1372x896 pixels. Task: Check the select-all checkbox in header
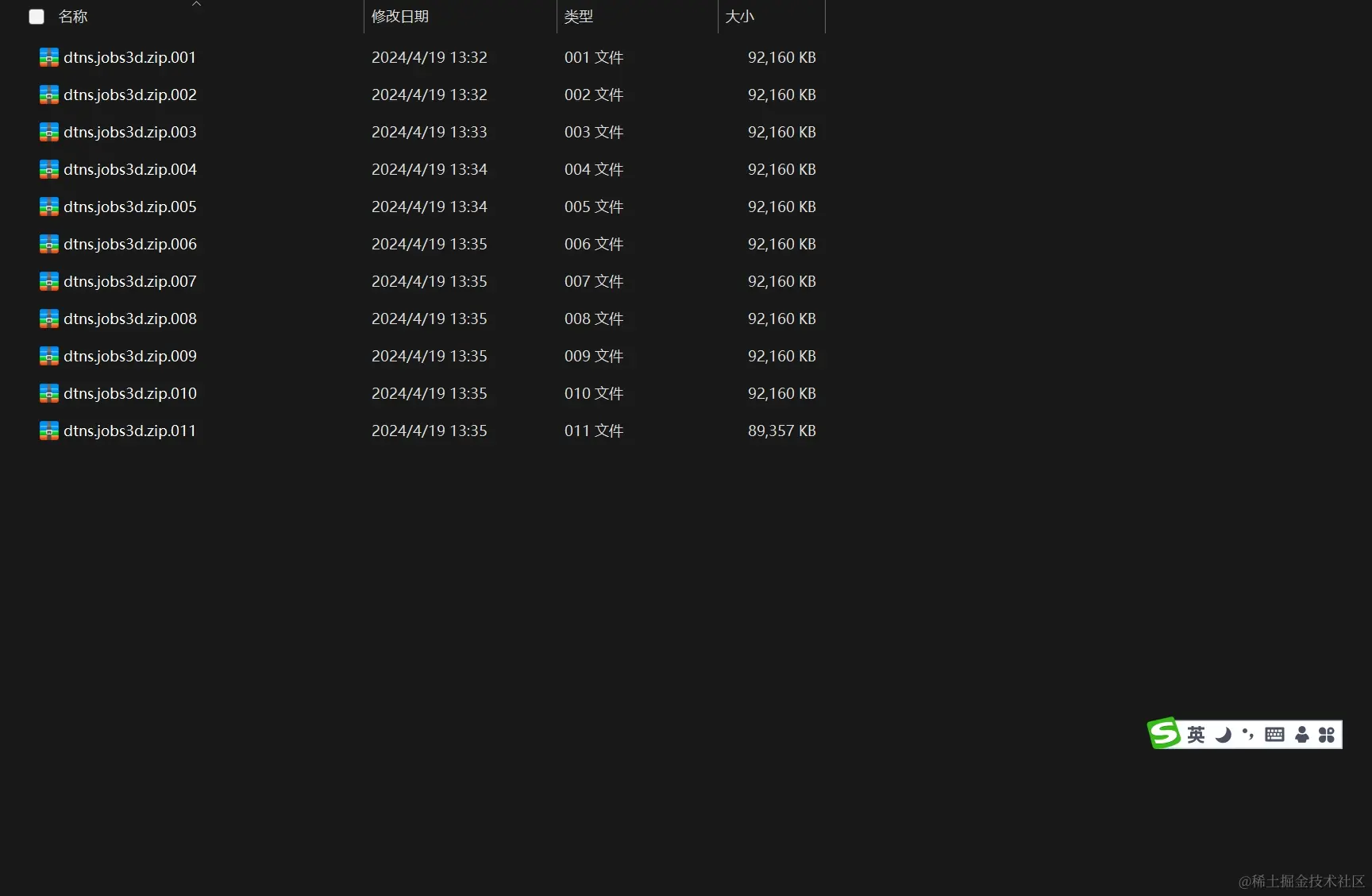[37, 17]
